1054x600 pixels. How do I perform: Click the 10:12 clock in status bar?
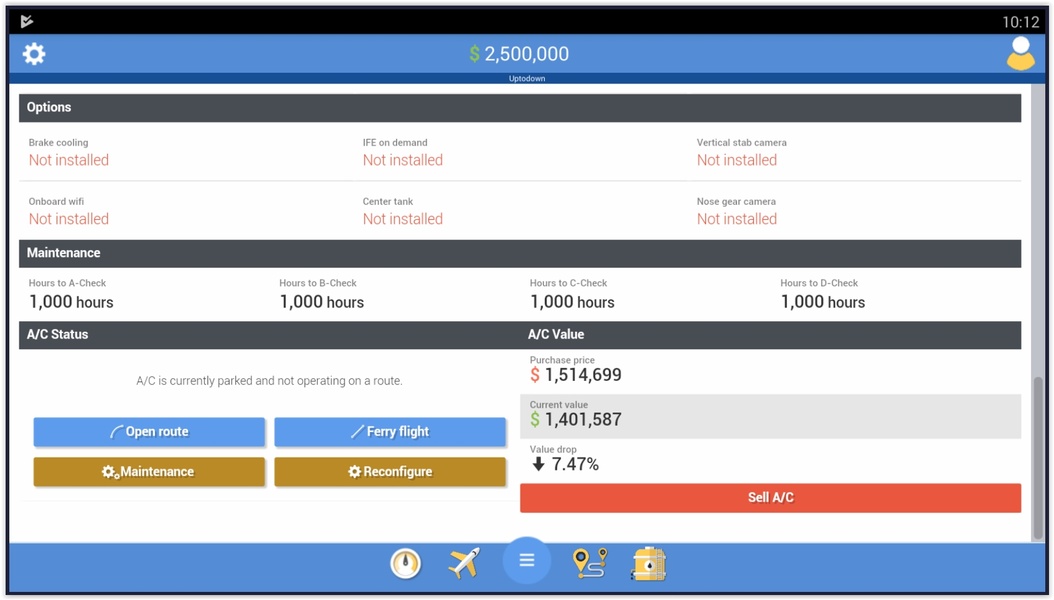[x=1020, y=22]
